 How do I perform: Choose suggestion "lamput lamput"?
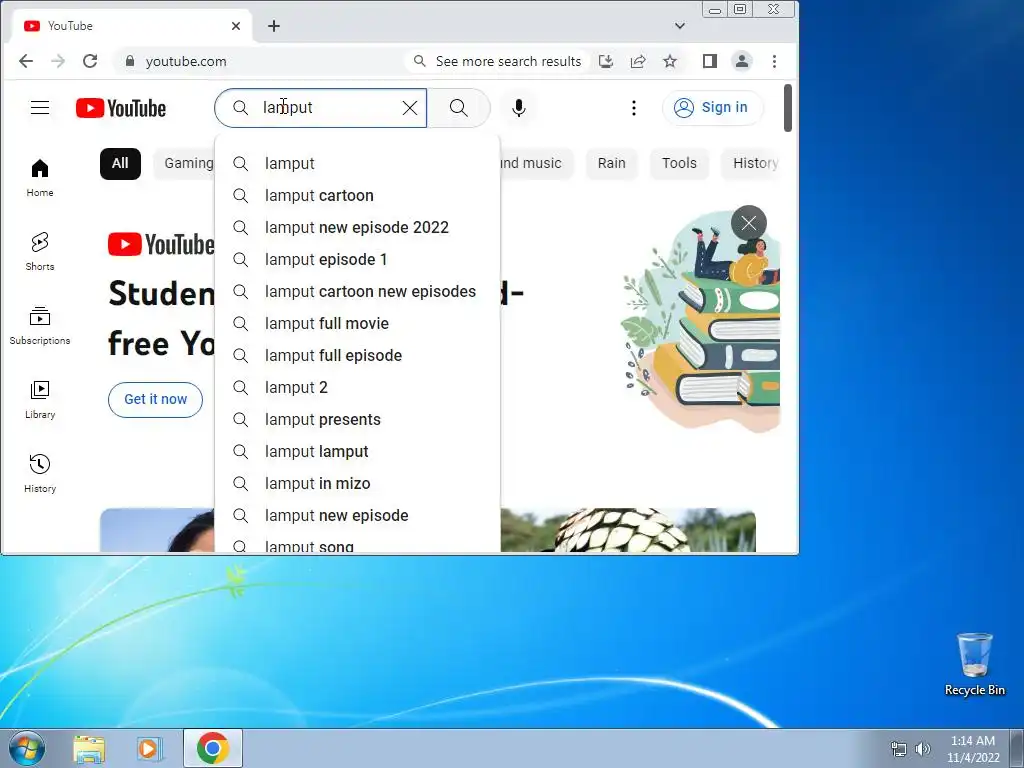[x=357, y=451]
